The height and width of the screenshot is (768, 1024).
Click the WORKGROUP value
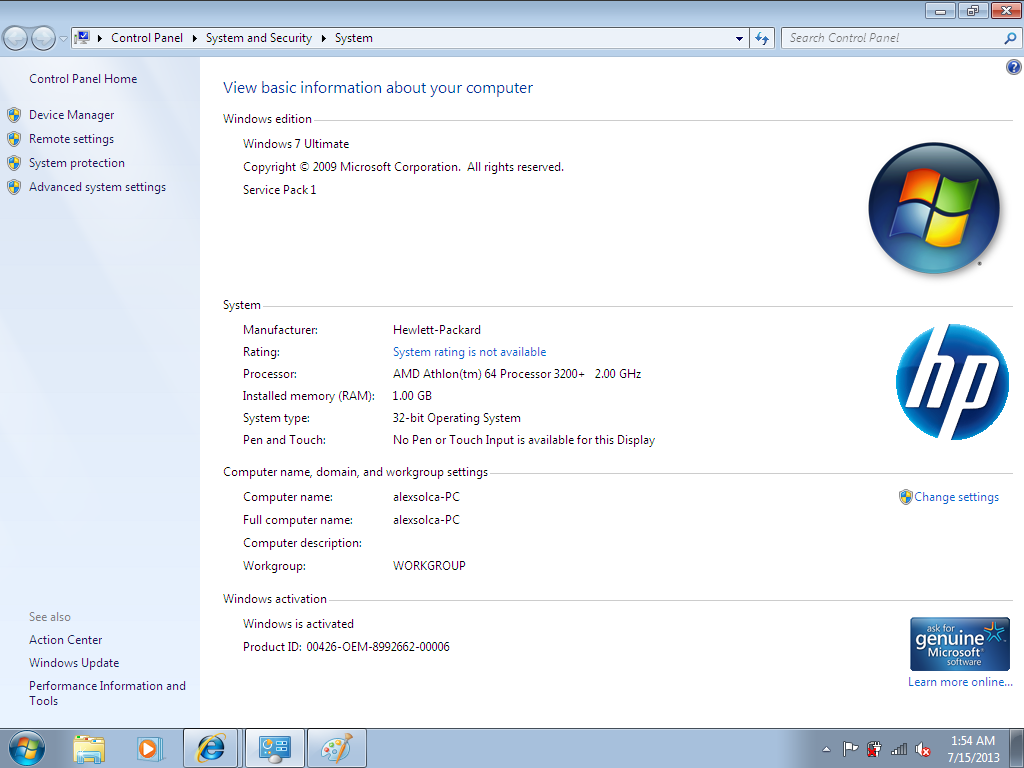[429, 566]
